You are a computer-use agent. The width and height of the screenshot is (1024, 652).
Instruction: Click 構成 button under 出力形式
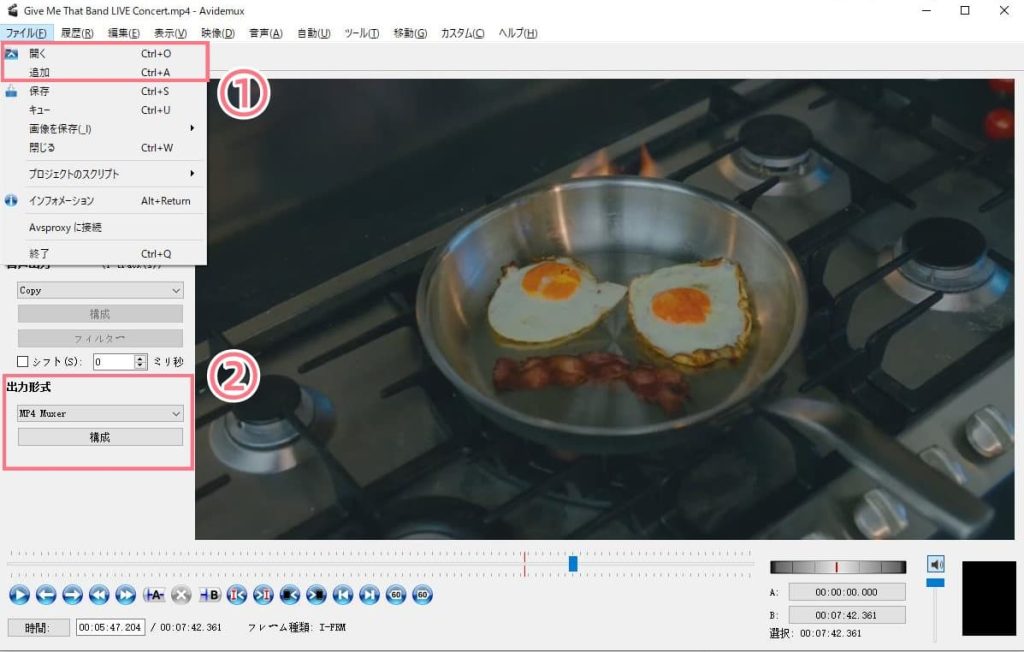100,437
